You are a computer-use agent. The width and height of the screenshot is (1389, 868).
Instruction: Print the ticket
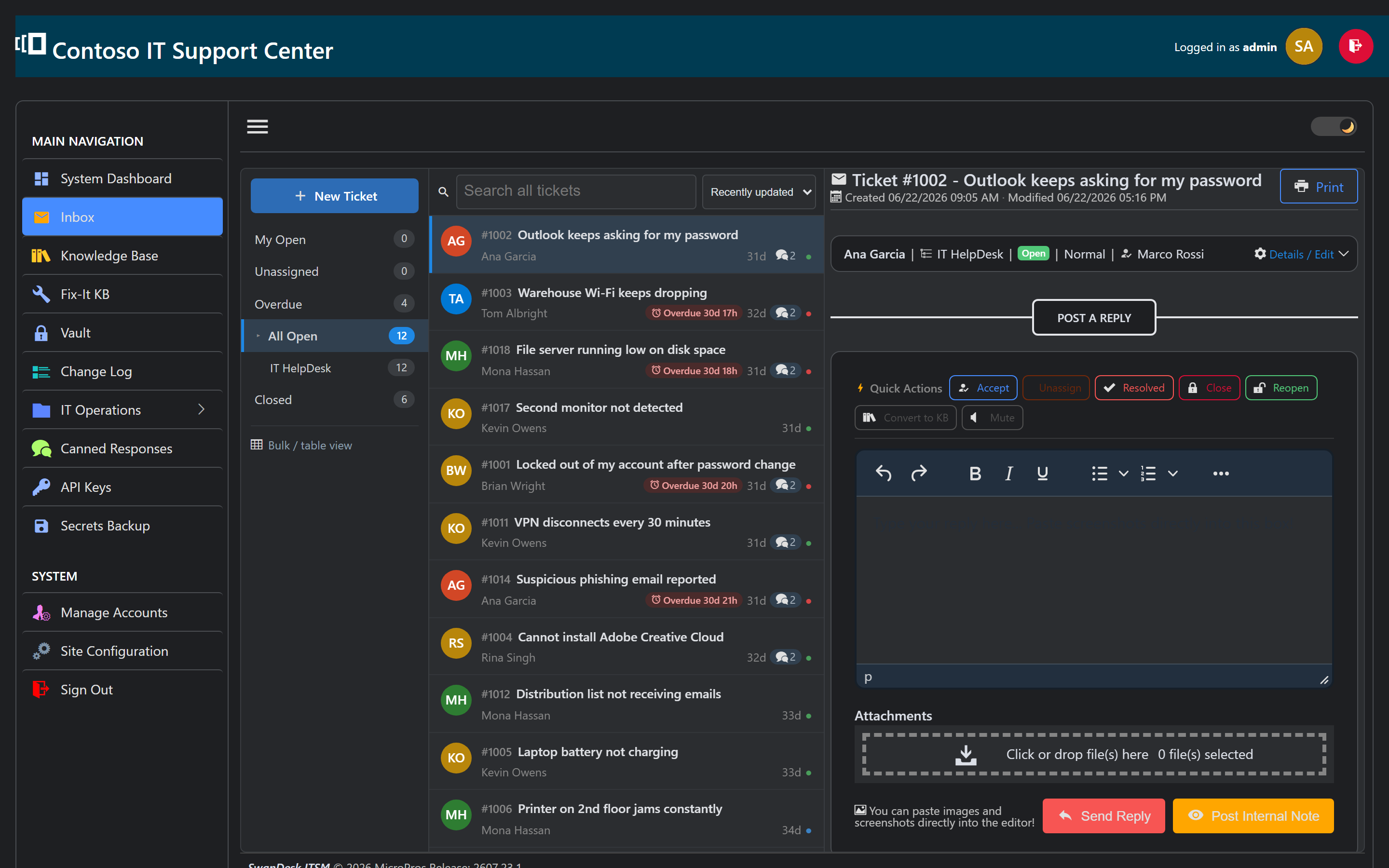(1319, 187)
